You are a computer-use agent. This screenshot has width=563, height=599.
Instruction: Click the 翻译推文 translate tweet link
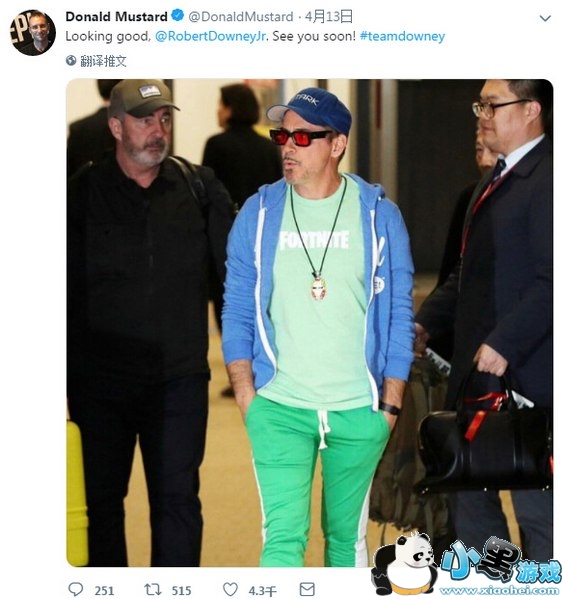click(103, 61)
